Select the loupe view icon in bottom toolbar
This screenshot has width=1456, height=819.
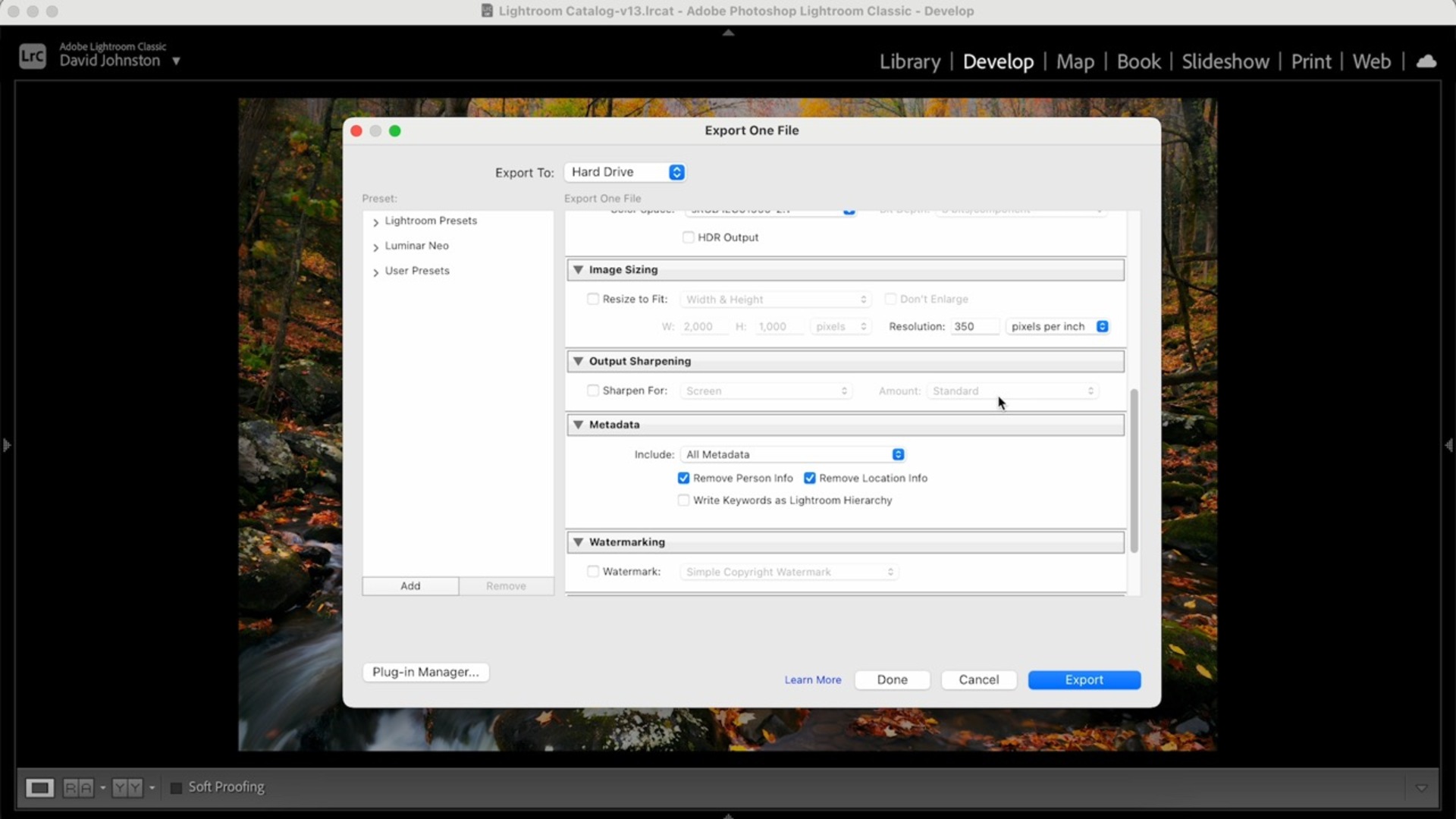[x=39, y=788]
